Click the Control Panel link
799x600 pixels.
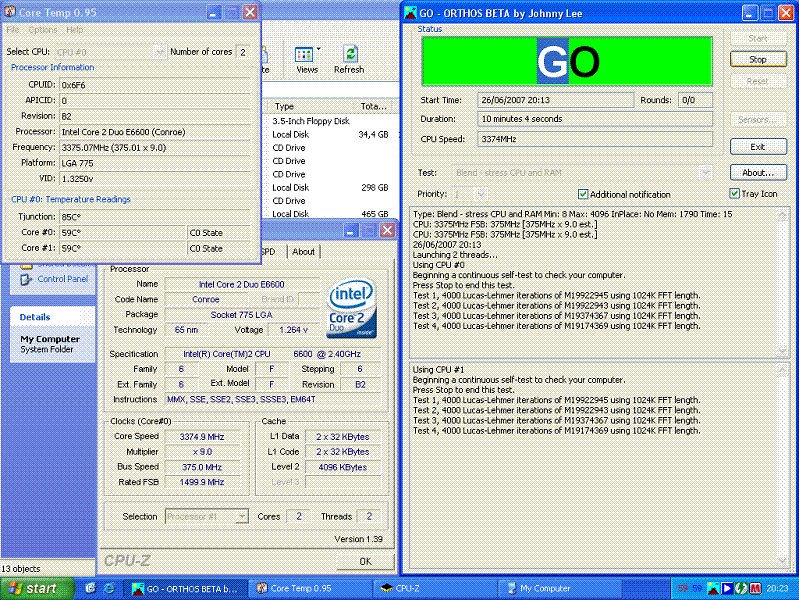tap(63, 279)
